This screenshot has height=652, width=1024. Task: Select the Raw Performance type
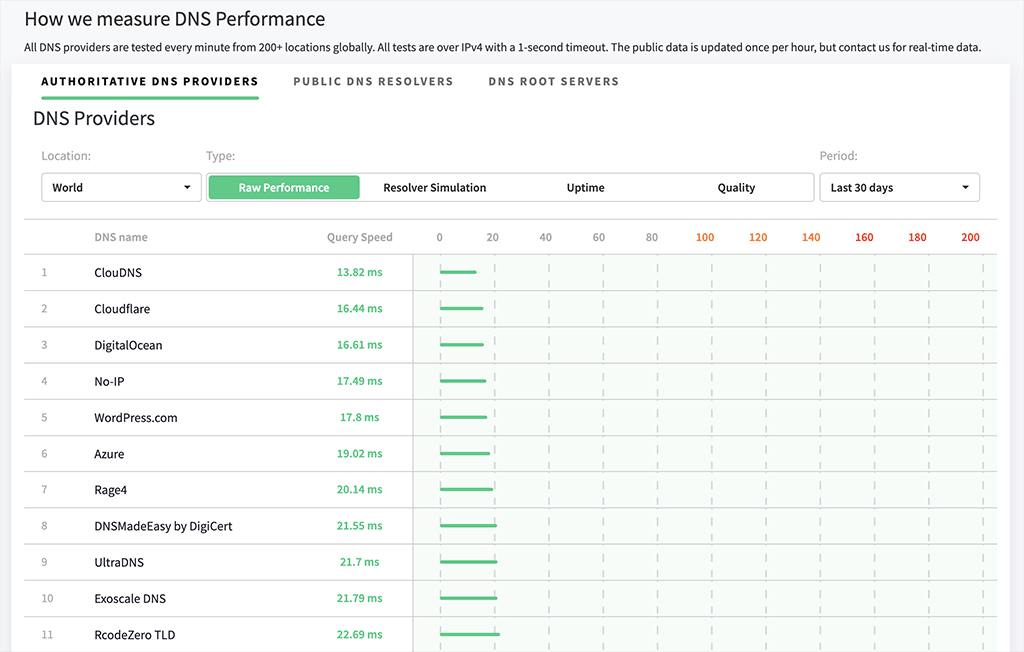click(x=284, y=187)
